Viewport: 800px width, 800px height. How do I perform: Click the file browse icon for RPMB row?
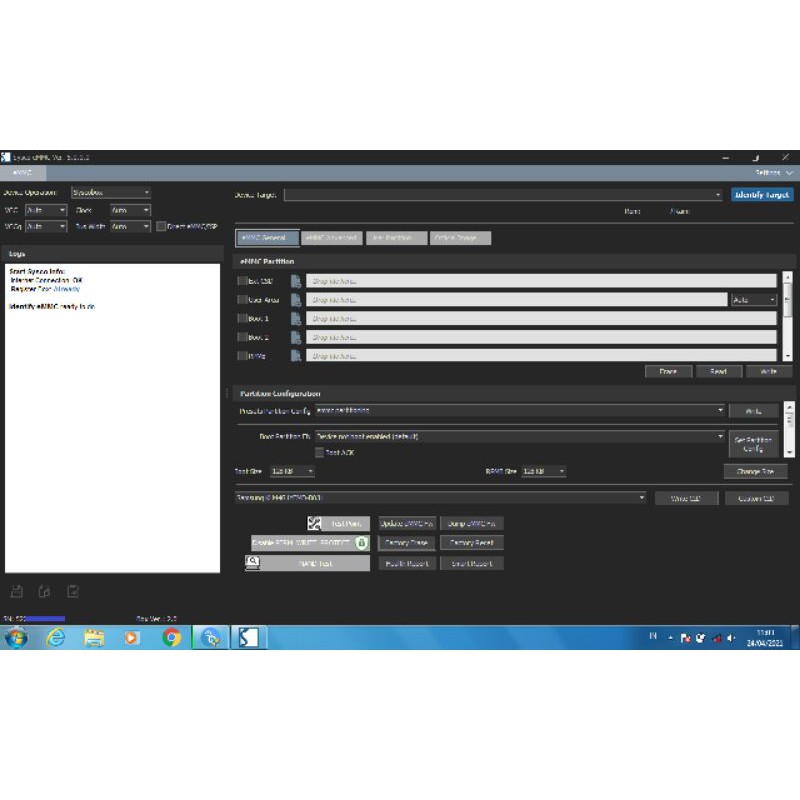(x=296, y=355)
